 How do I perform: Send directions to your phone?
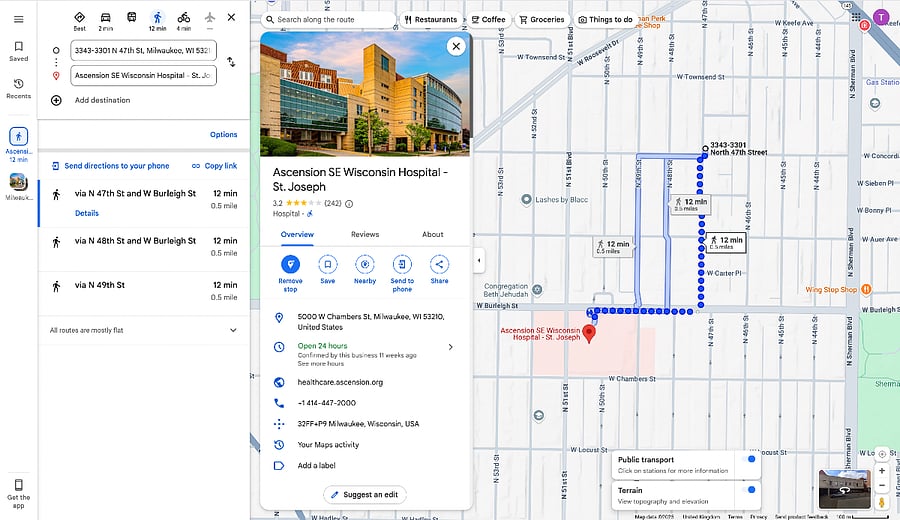pos(111,166)
